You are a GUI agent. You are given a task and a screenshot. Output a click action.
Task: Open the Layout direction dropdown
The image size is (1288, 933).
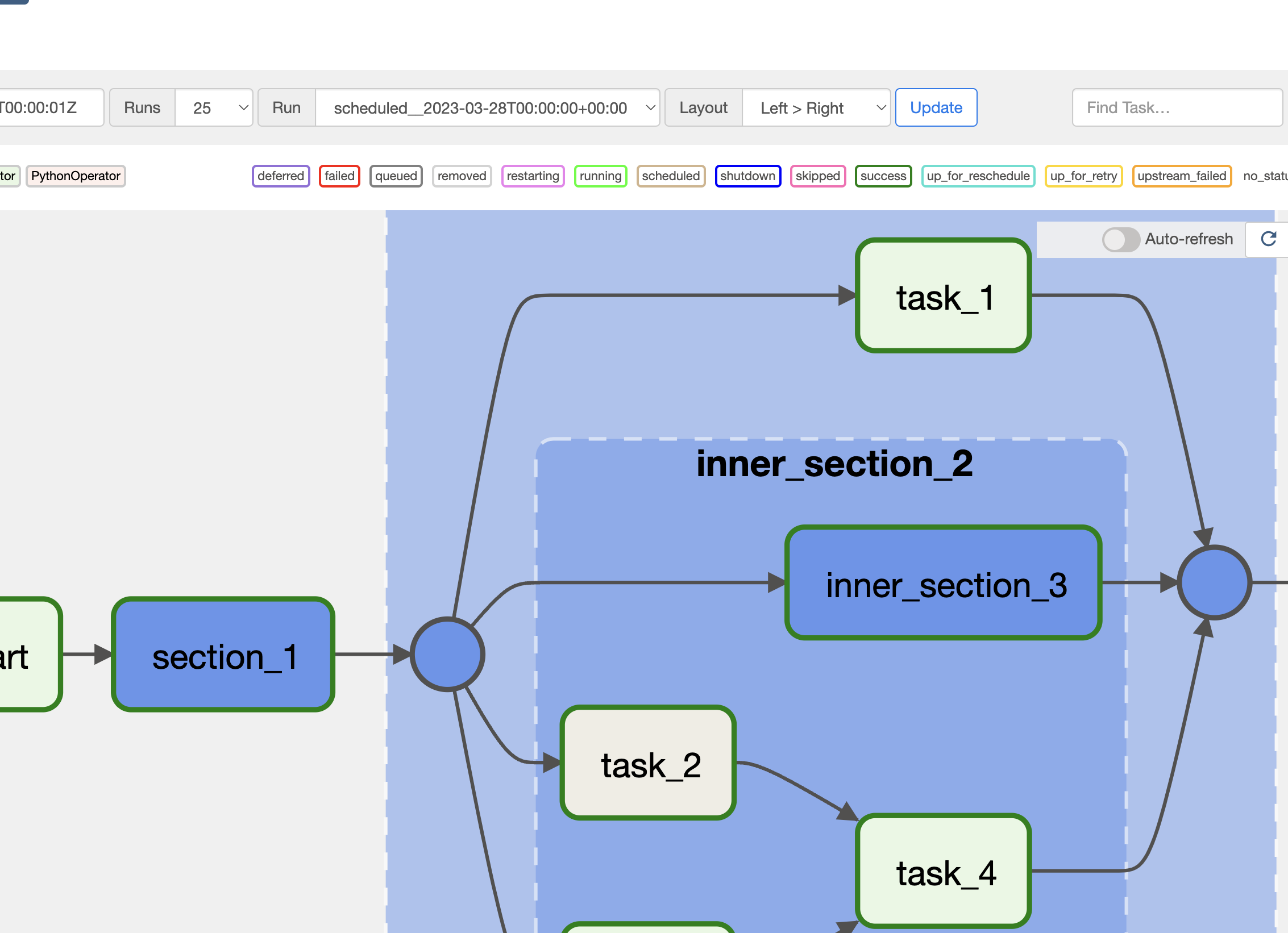tap(816, 107)
